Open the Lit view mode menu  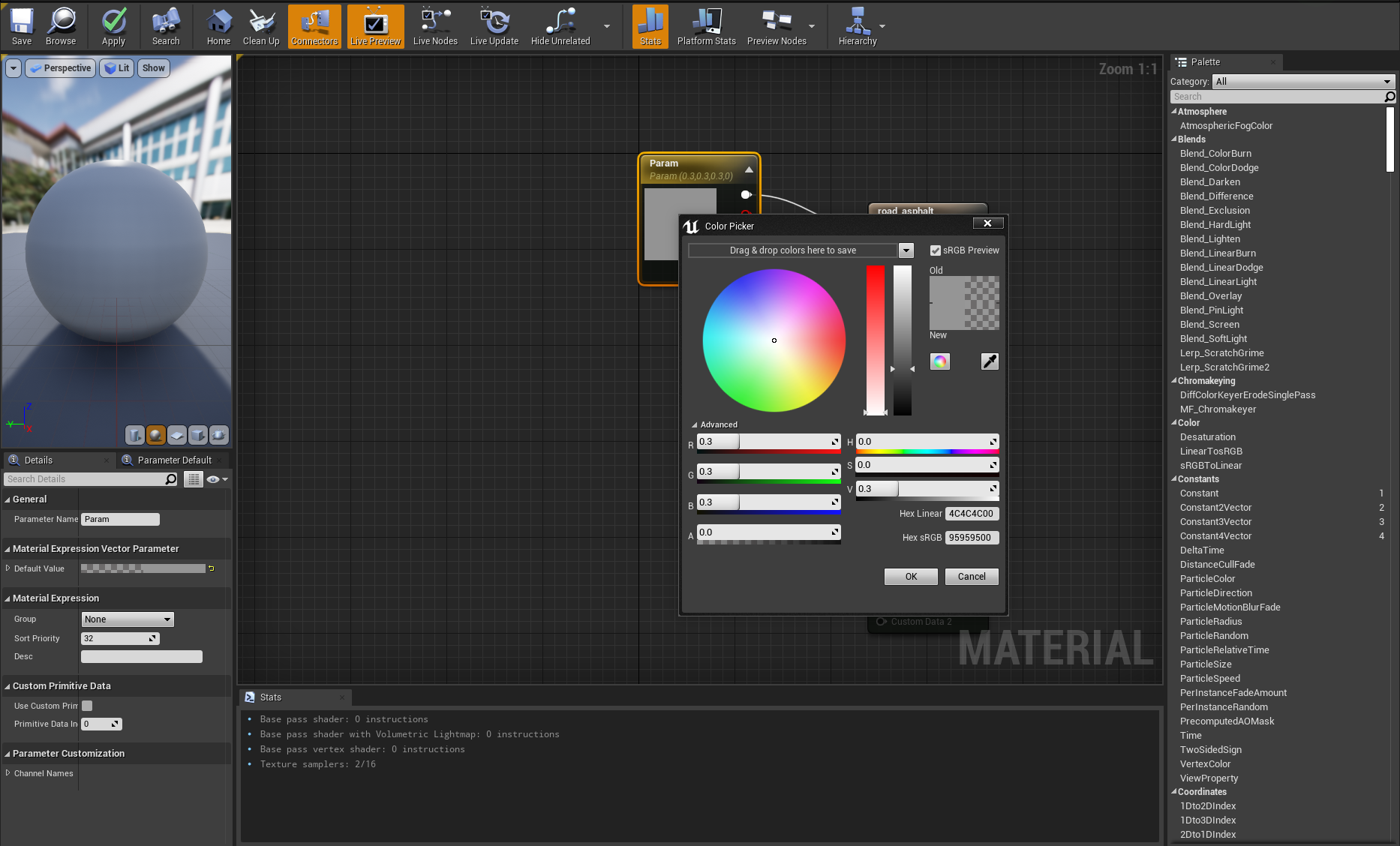coord(117,68)
